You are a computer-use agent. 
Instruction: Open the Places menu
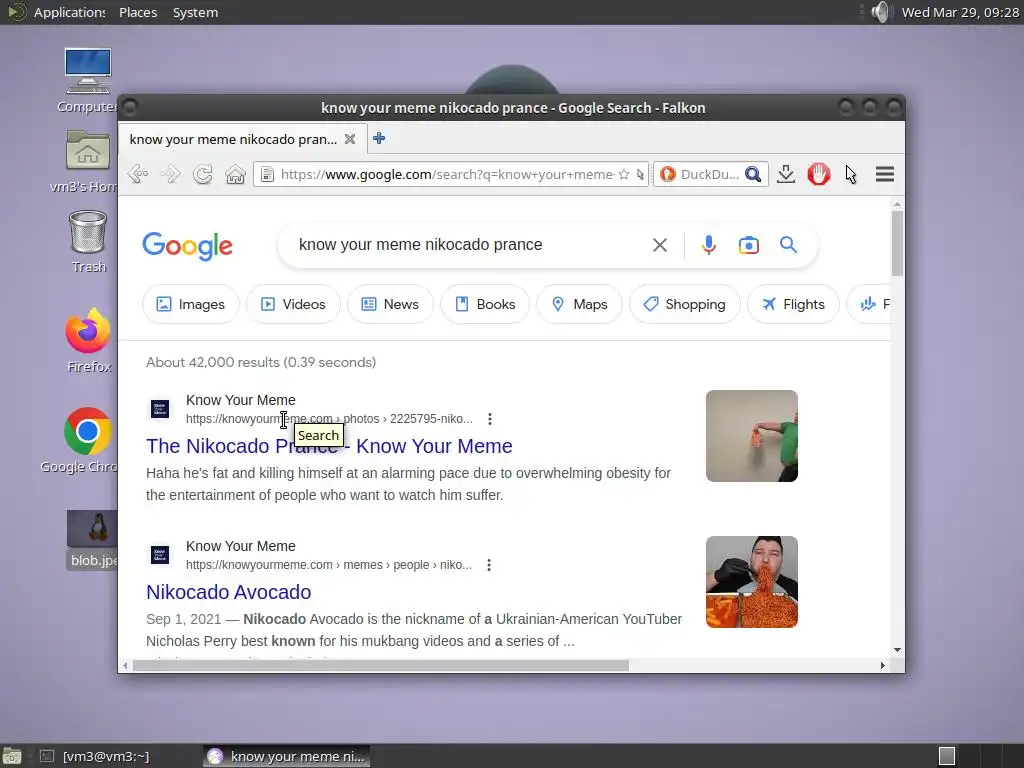(138, 12)
